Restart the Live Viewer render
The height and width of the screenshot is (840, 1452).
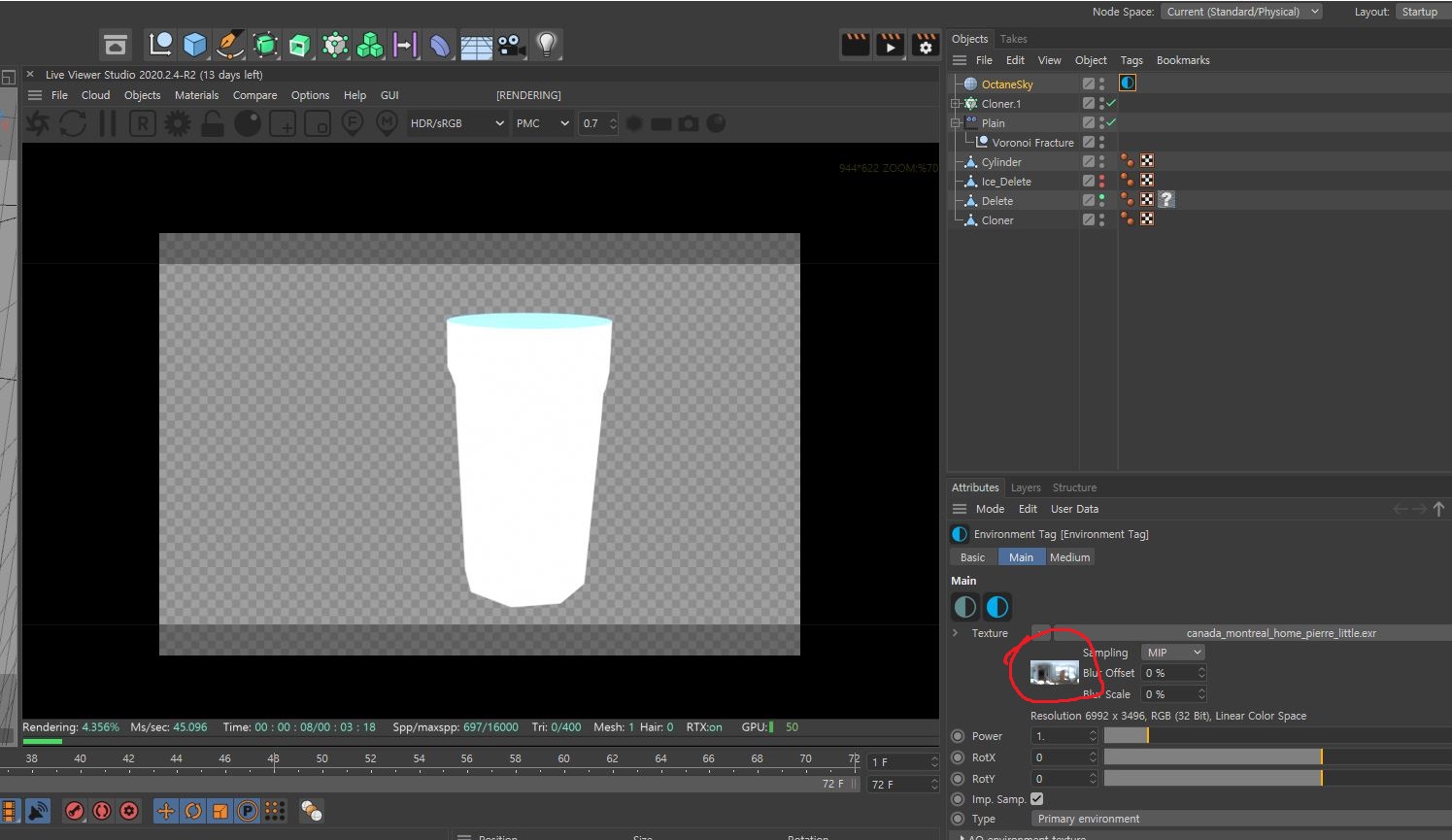pos(73,123)
